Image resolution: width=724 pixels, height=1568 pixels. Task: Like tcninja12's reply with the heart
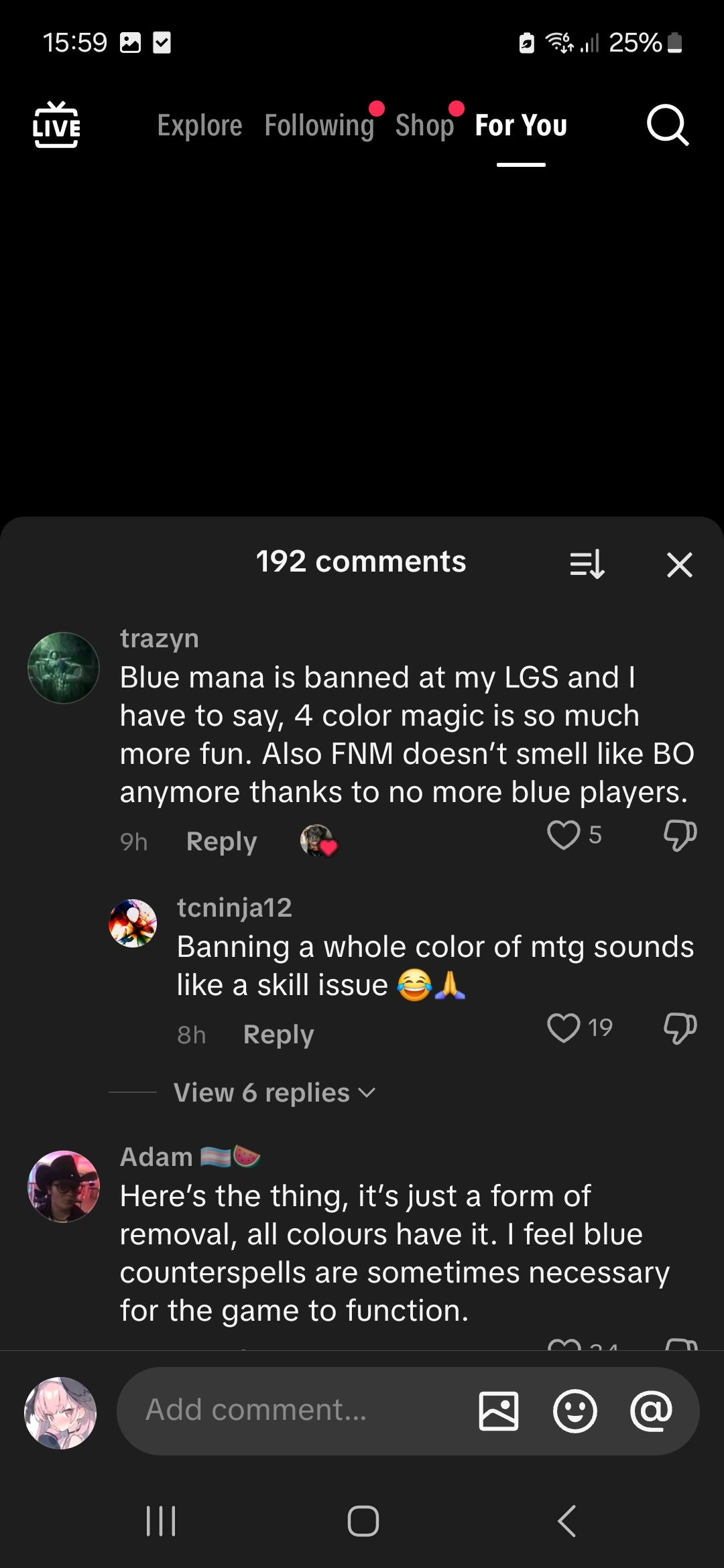click(564, 1028)
